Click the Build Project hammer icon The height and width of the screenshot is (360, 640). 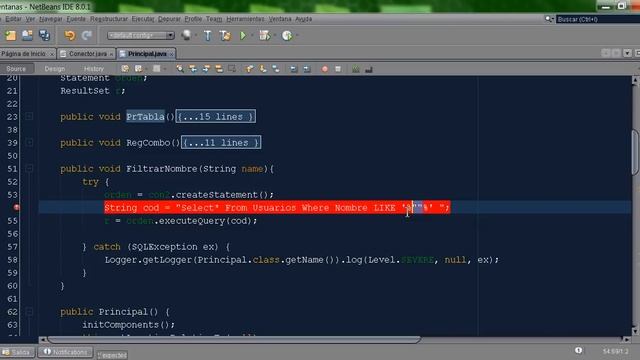coord(207,36)
